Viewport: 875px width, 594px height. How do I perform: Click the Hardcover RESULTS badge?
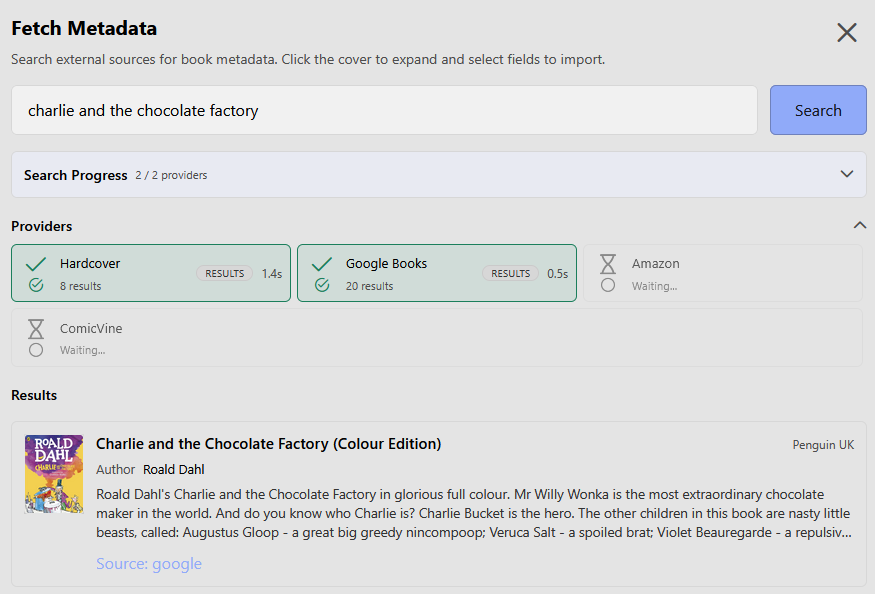point(225,273)
